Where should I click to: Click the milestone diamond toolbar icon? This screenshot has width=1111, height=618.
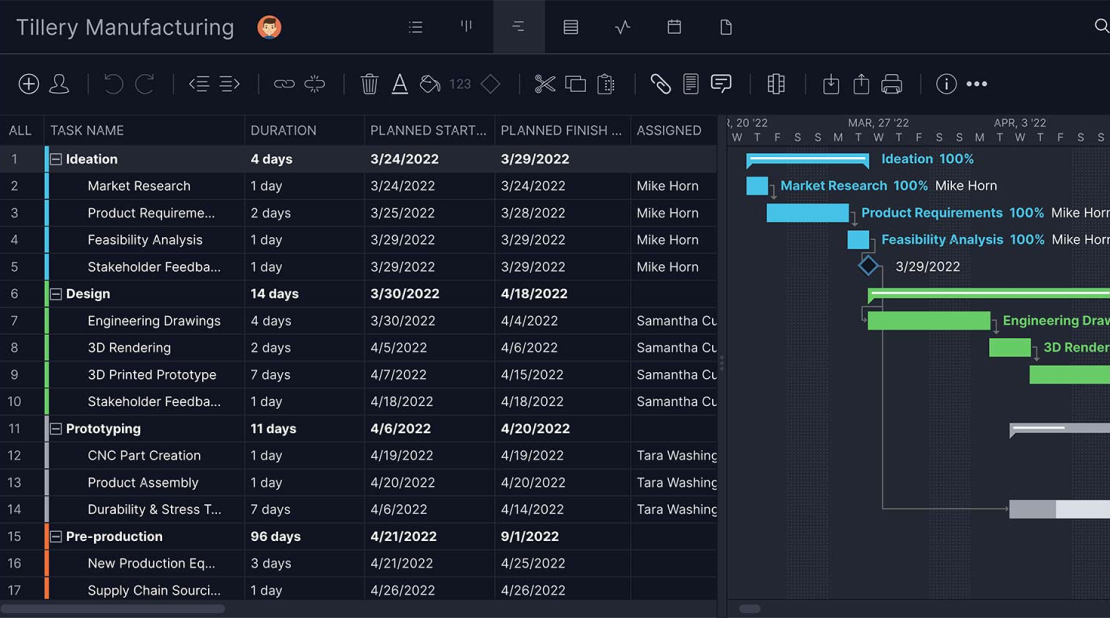pos(490,84)
